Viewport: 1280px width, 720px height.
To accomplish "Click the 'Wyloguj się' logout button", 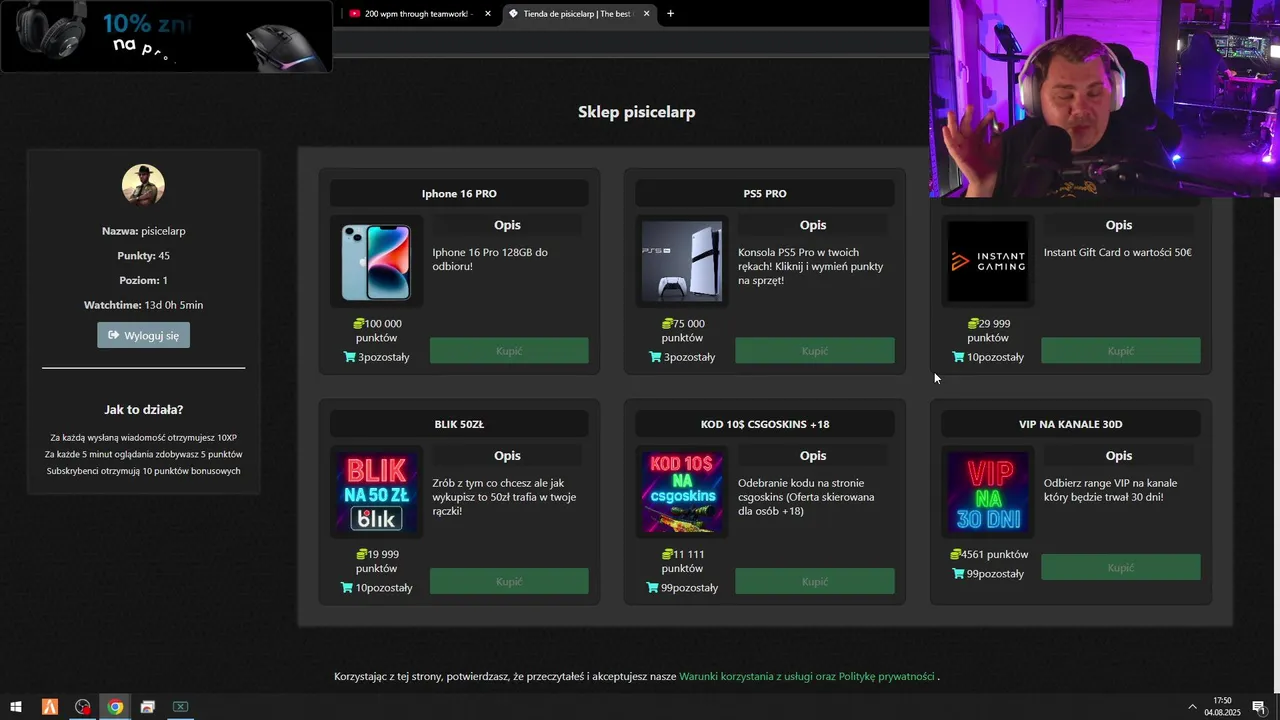I will click(x=143, y=335).
